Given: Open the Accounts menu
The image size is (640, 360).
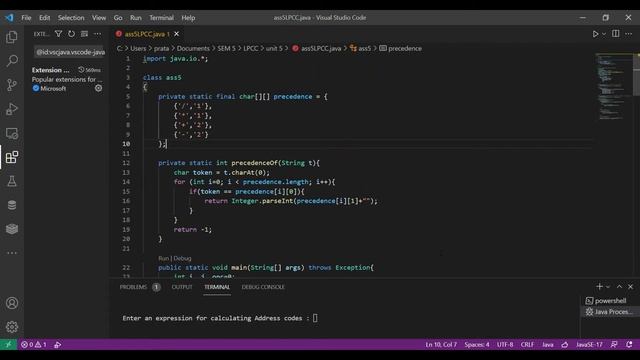Looking at the screenshot, I should (x=12, y=303).
